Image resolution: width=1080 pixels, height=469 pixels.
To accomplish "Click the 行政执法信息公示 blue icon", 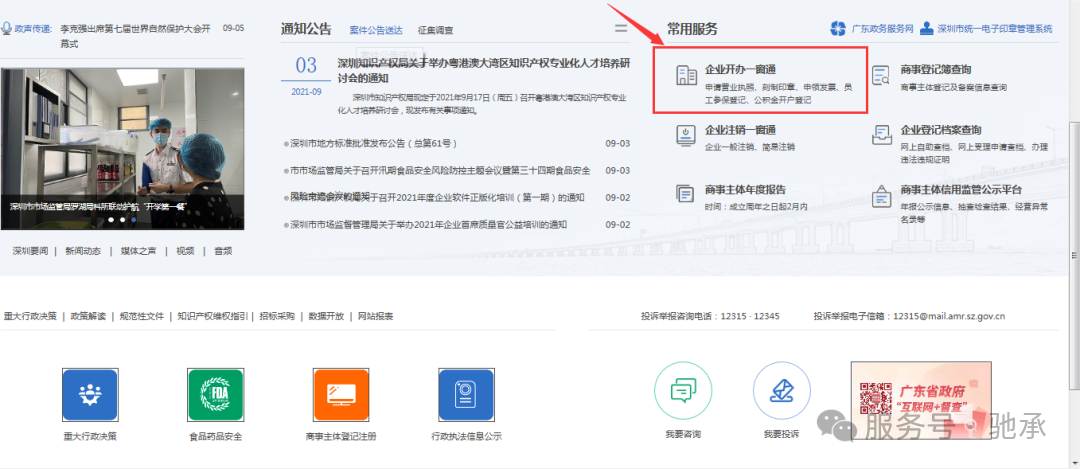I will [466, 394].
